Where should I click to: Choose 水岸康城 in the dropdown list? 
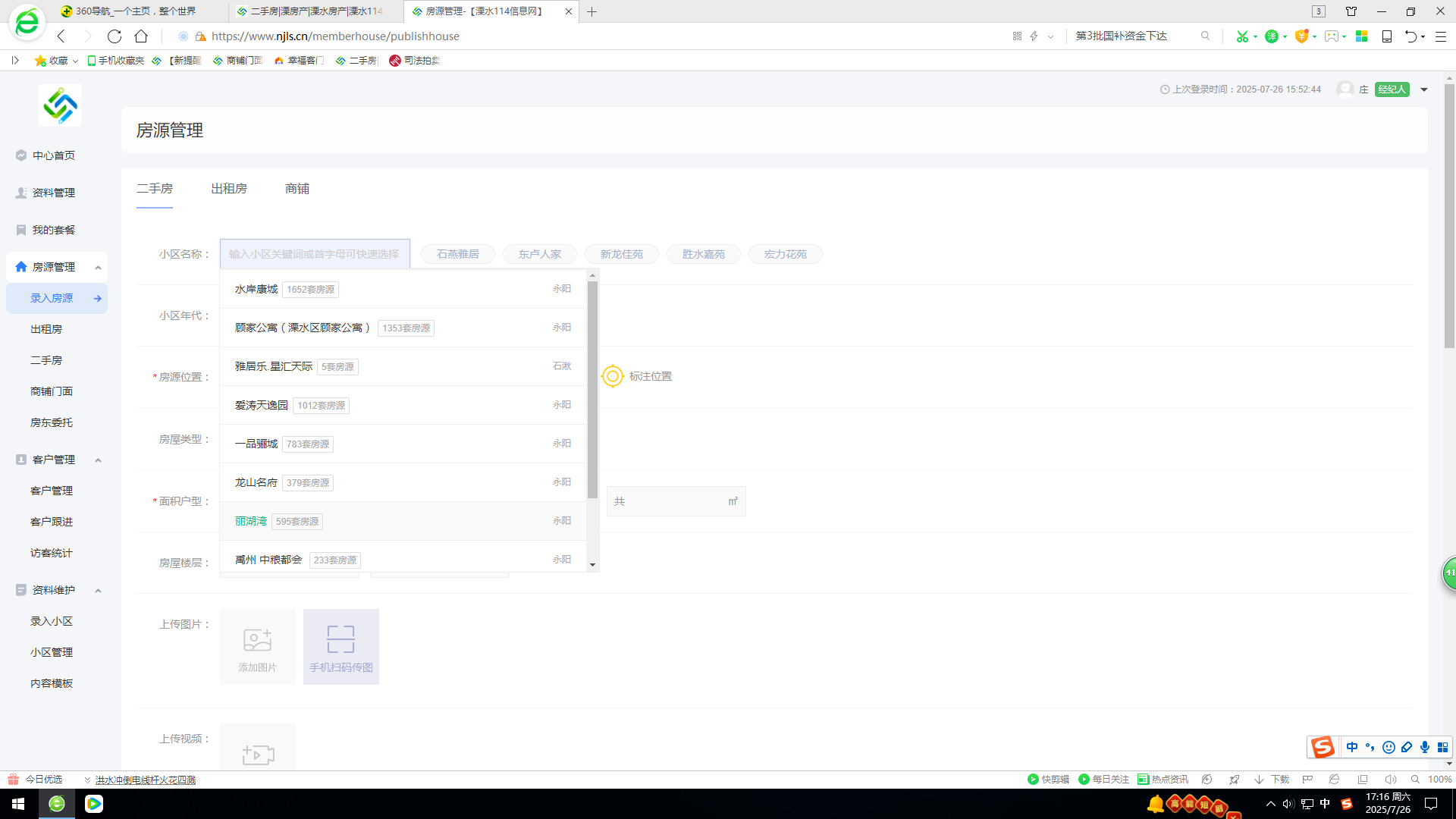click(256, 289)
